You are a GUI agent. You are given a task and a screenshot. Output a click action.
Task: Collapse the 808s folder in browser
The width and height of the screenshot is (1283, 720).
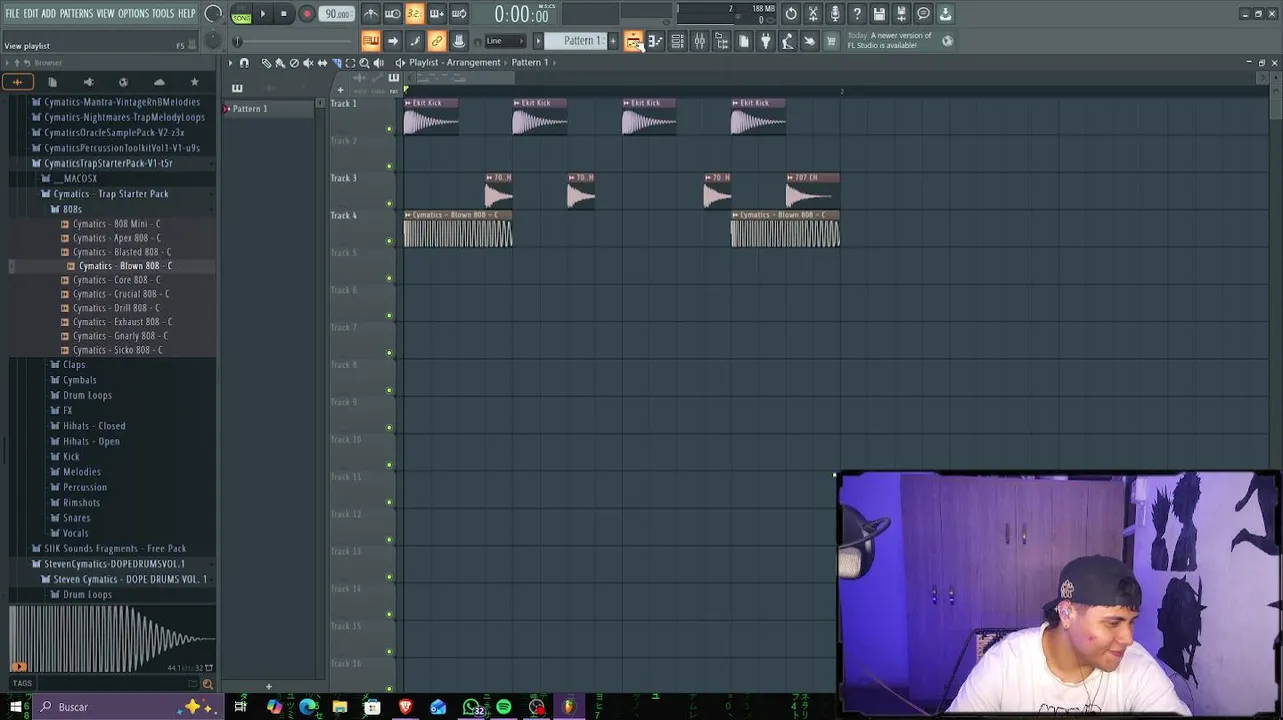[72, 209]
